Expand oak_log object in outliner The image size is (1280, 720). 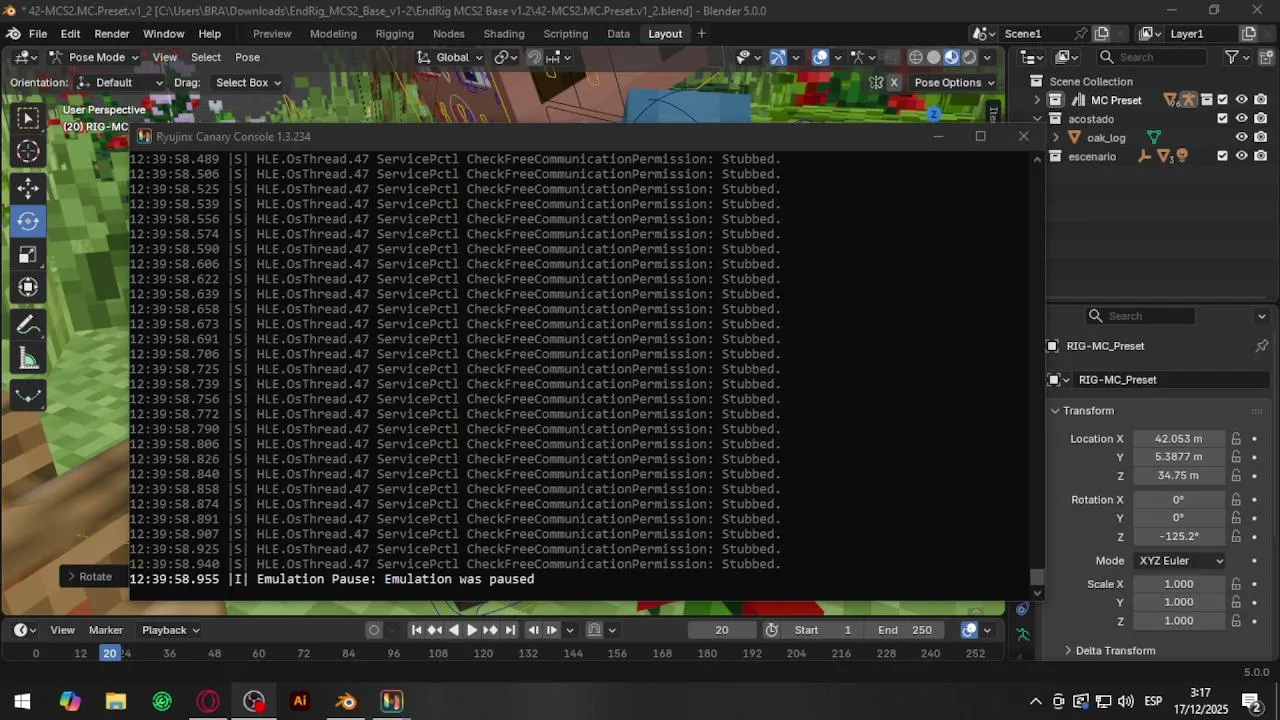[1056, 138]
